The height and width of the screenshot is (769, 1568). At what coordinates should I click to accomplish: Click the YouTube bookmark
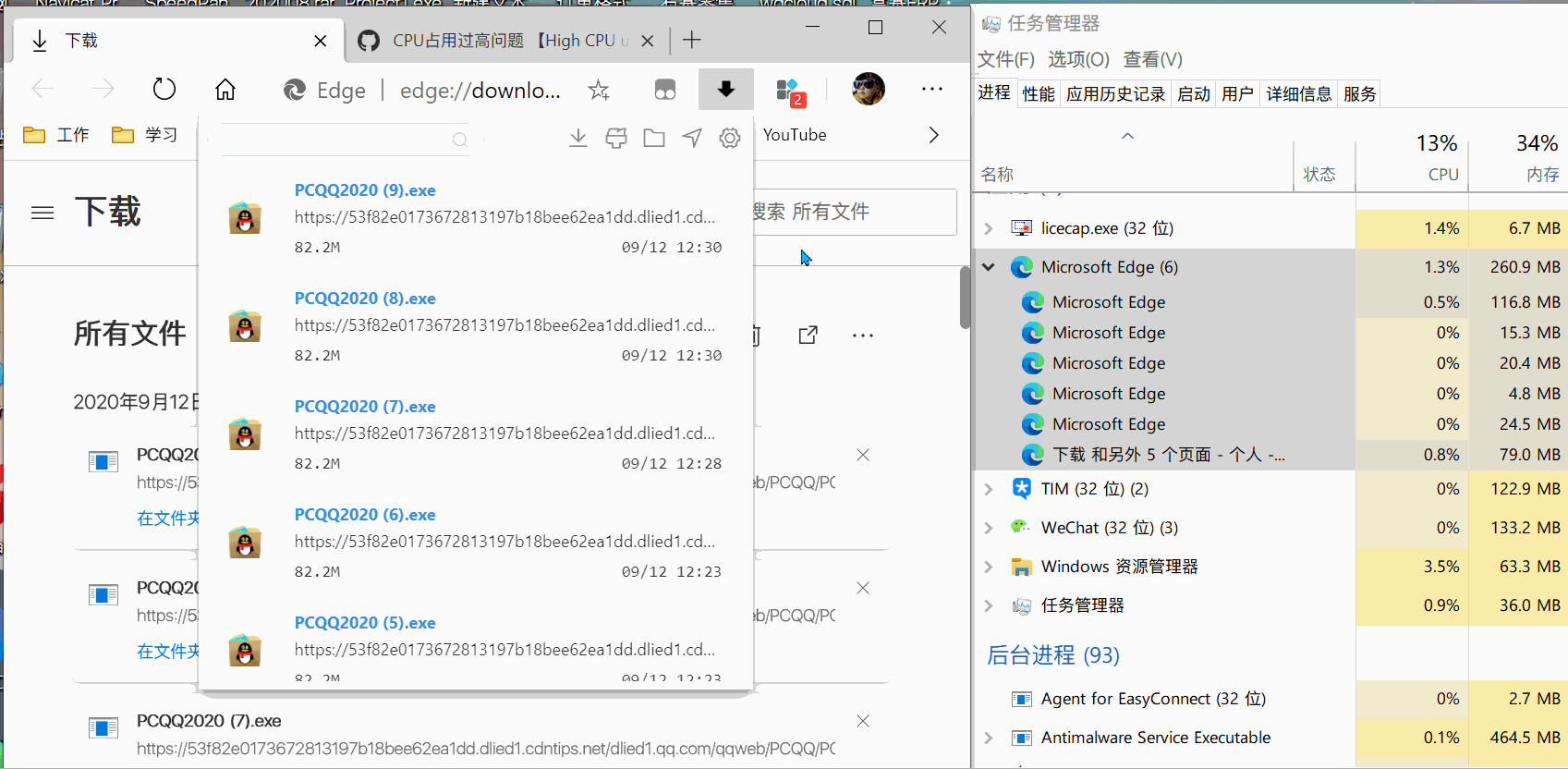click(x=795, y=135)
